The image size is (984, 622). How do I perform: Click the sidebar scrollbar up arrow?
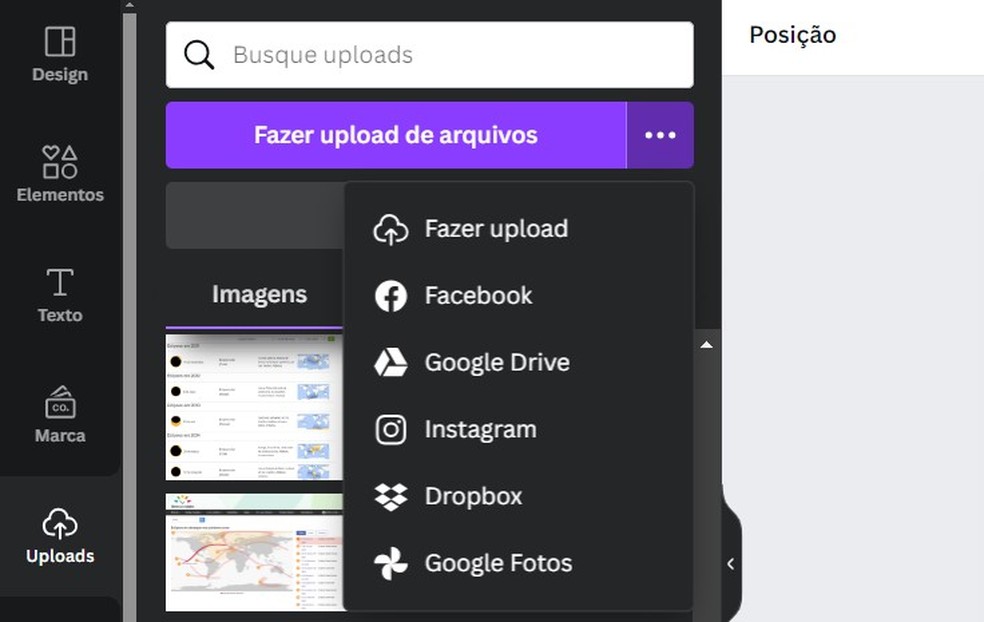129,5
